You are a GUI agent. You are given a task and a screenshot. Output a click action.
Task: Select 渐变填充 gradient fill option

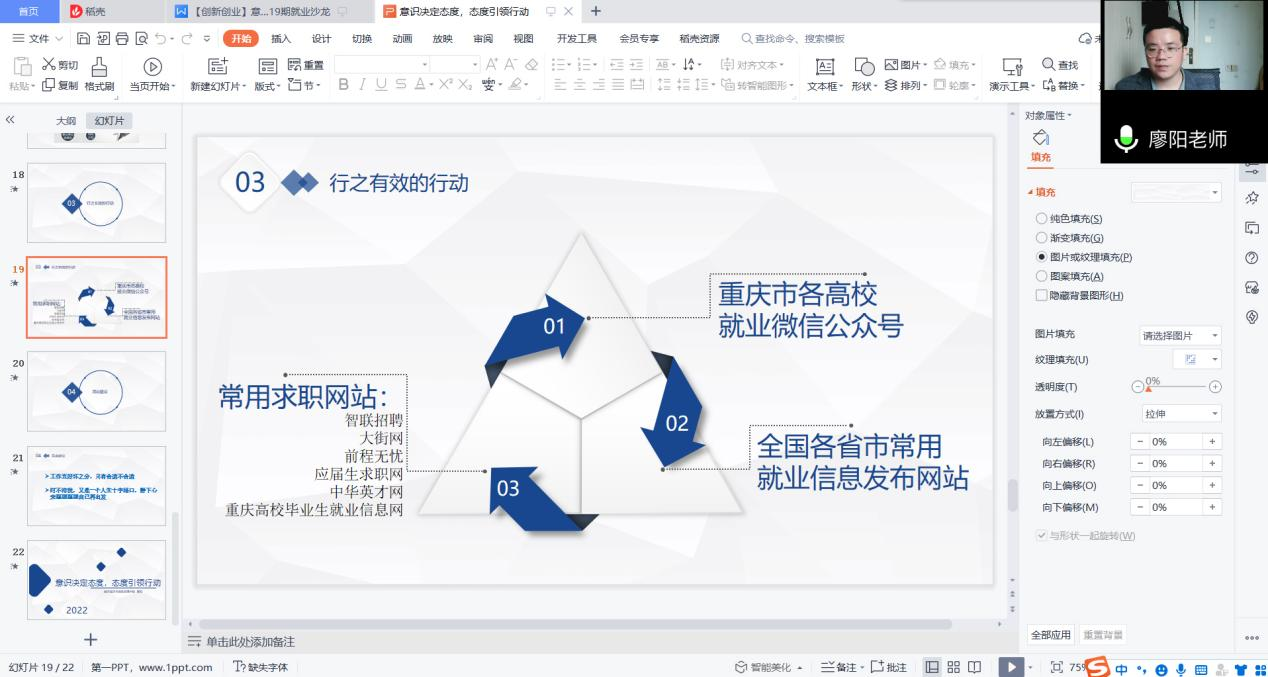[x=1042, y=238]
